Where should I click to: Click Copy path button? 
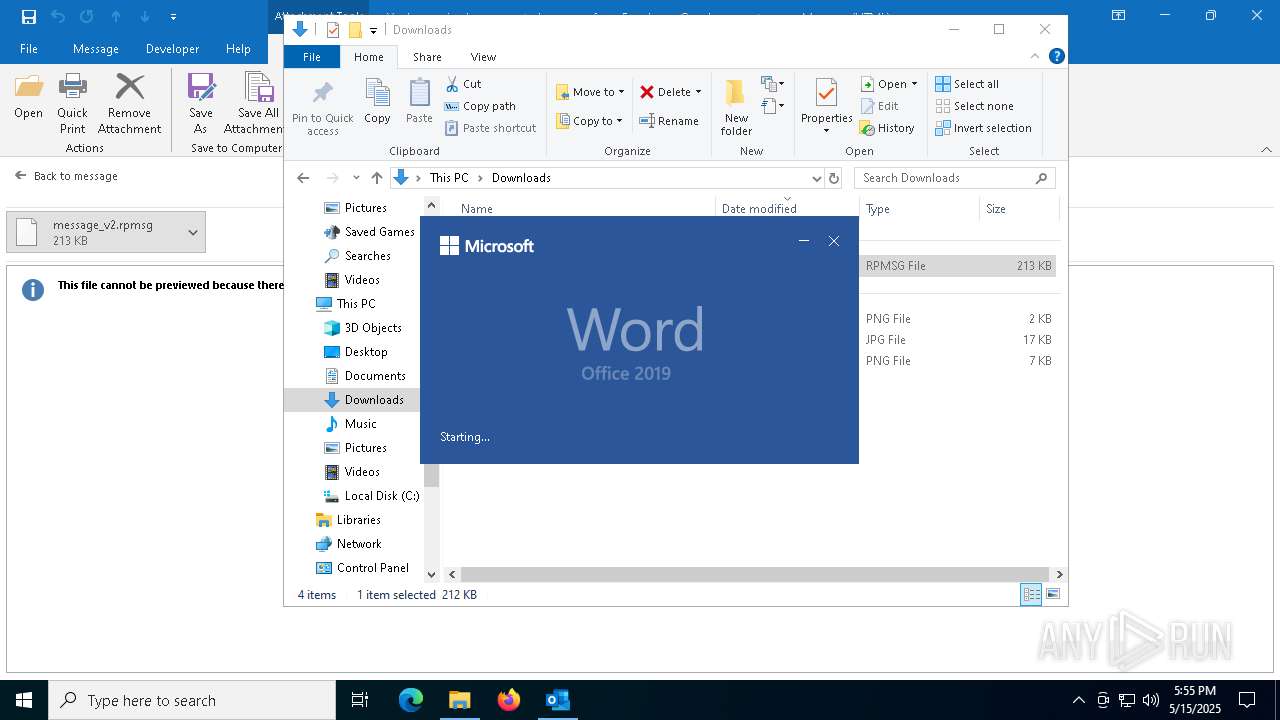point(480,106)
